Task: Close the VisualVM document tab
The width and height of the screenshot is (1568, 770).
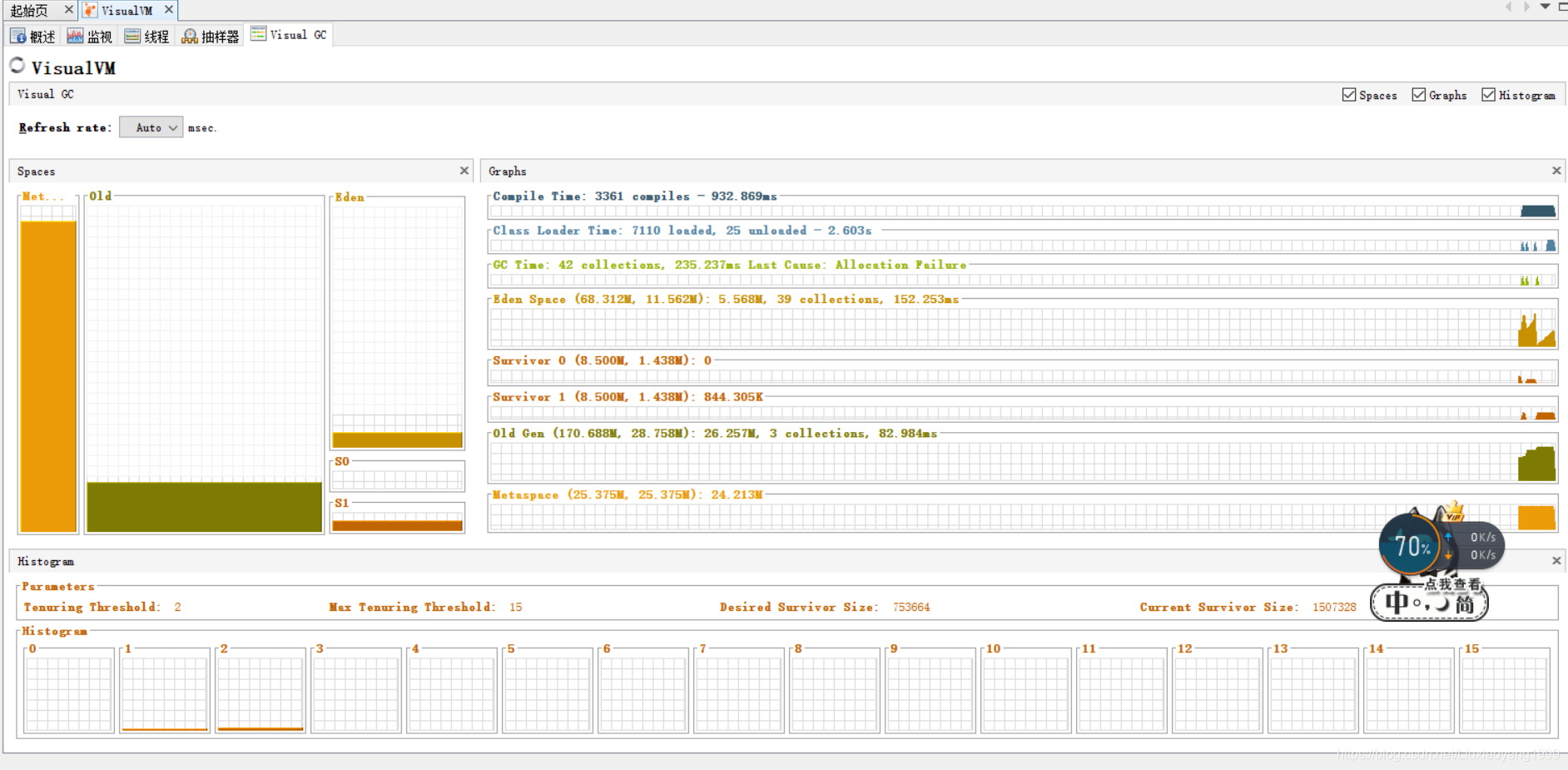Action: [x=169, y=10]
